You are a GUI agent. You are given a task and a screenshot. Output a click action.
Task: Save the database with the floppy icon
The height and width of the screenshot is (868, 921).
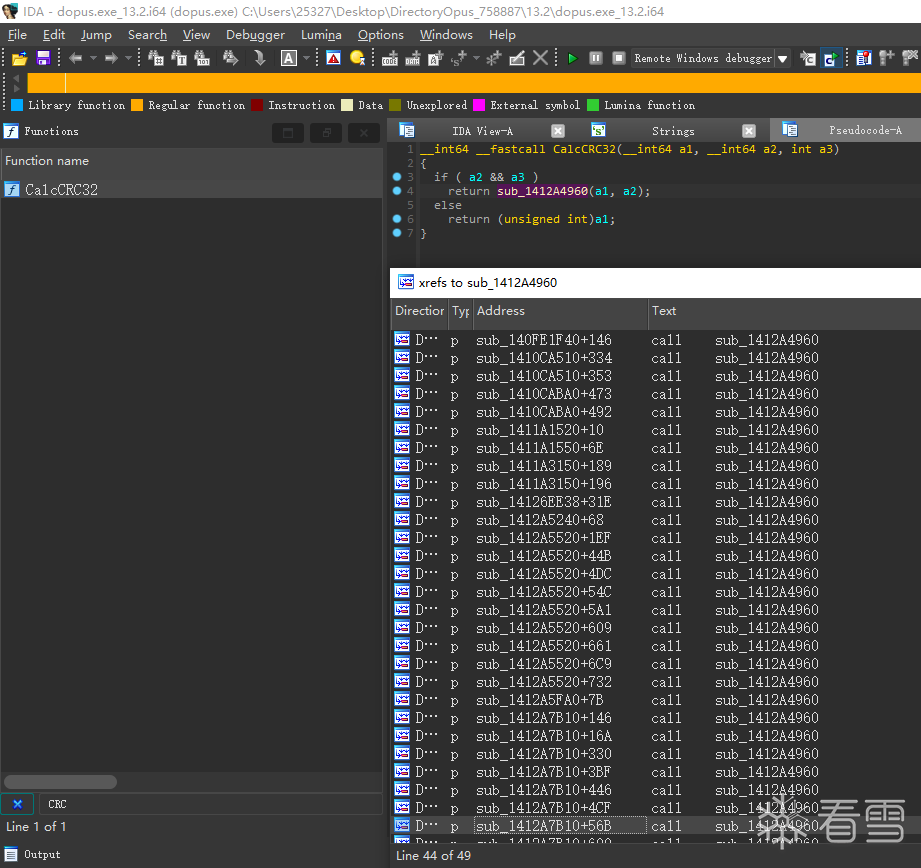43,58
